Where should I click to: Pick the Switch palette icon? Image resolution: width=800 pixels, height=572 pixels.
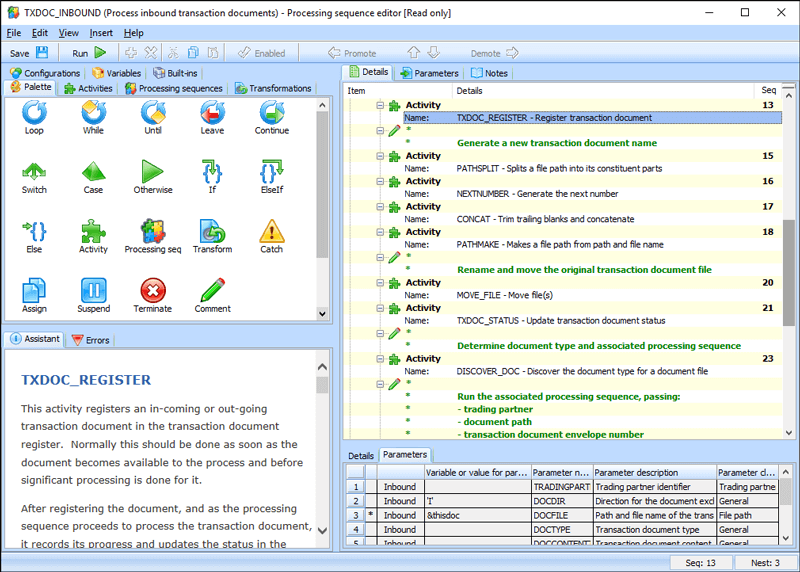[34, 172]
